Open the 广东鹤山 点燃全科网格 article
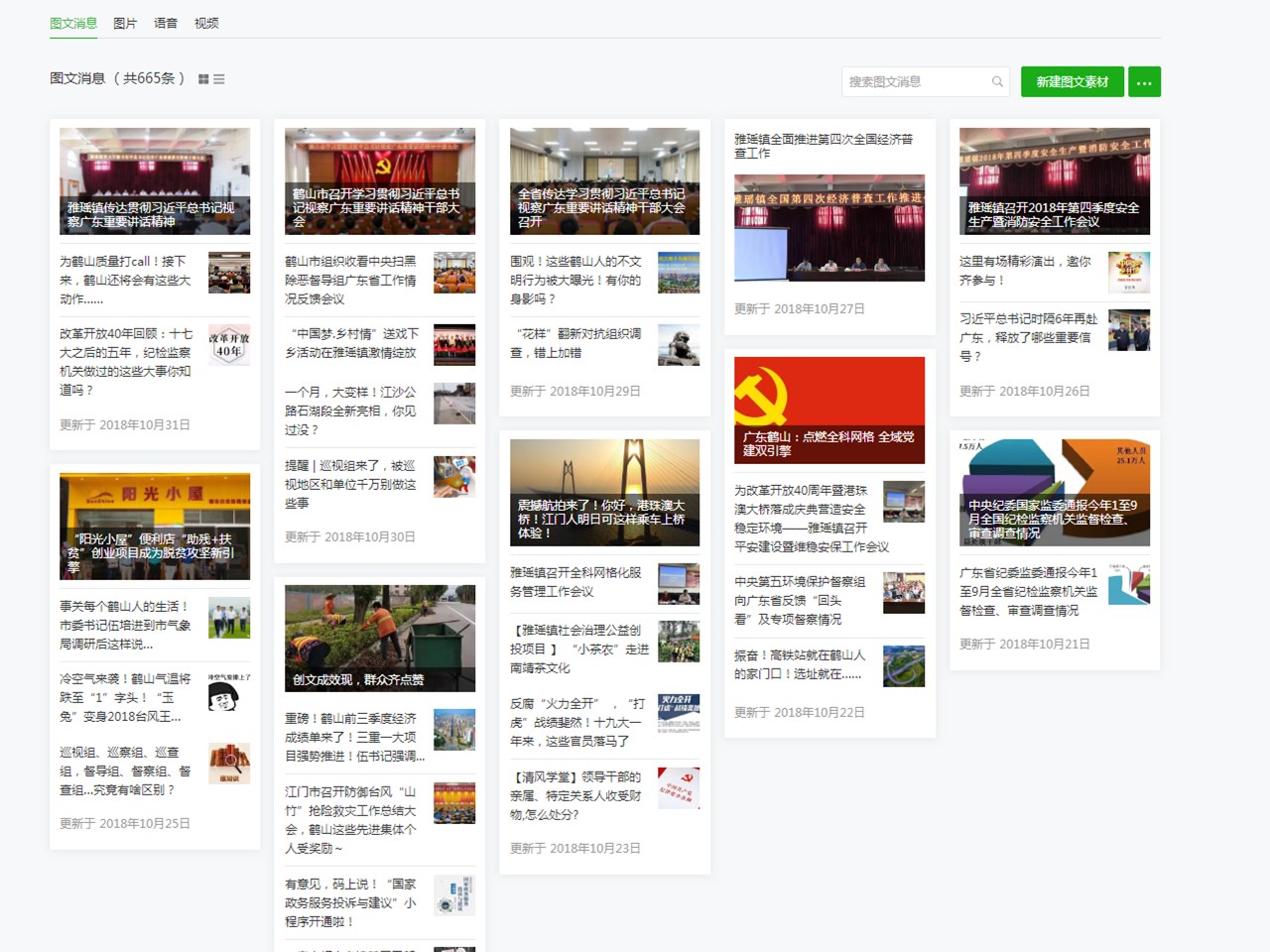Screen dimensions: 1270x952 [829, 409]
